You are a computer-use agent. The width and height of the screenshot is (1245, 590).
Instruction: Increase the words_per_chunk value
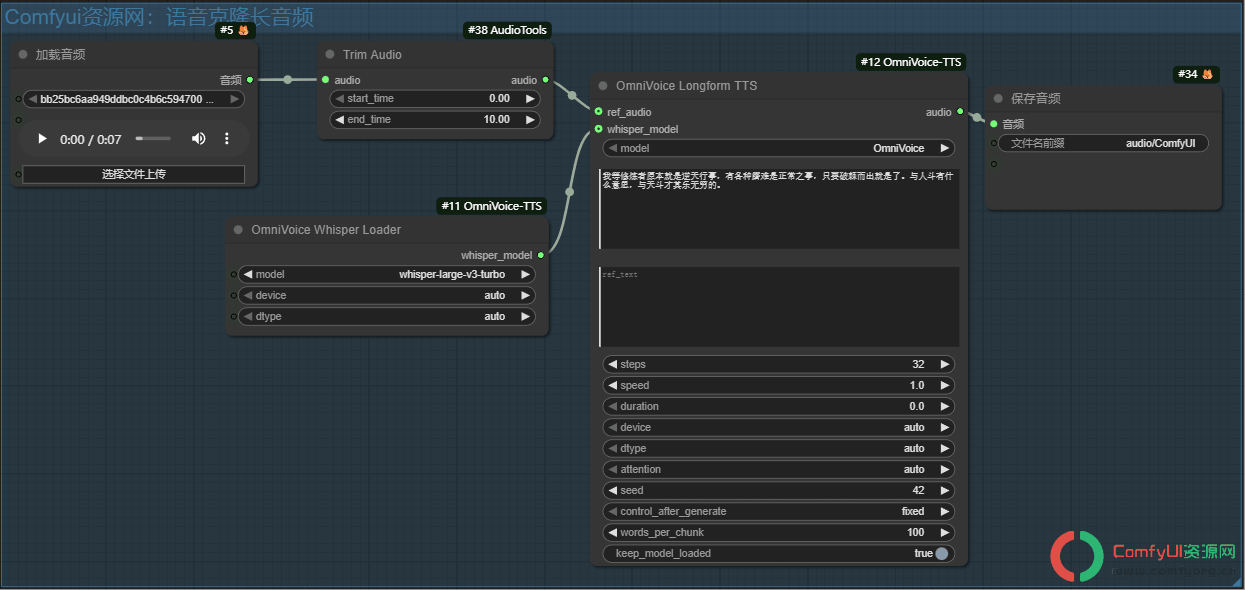tap(944, 532)
